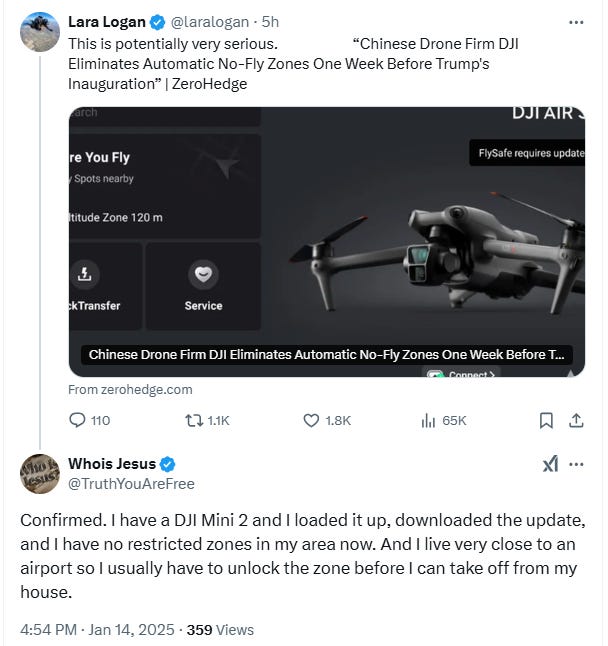The image size is (608, 646).
Task: Open more options menu on Whois Jesus tweet
Action: click(x=576, y=464)
